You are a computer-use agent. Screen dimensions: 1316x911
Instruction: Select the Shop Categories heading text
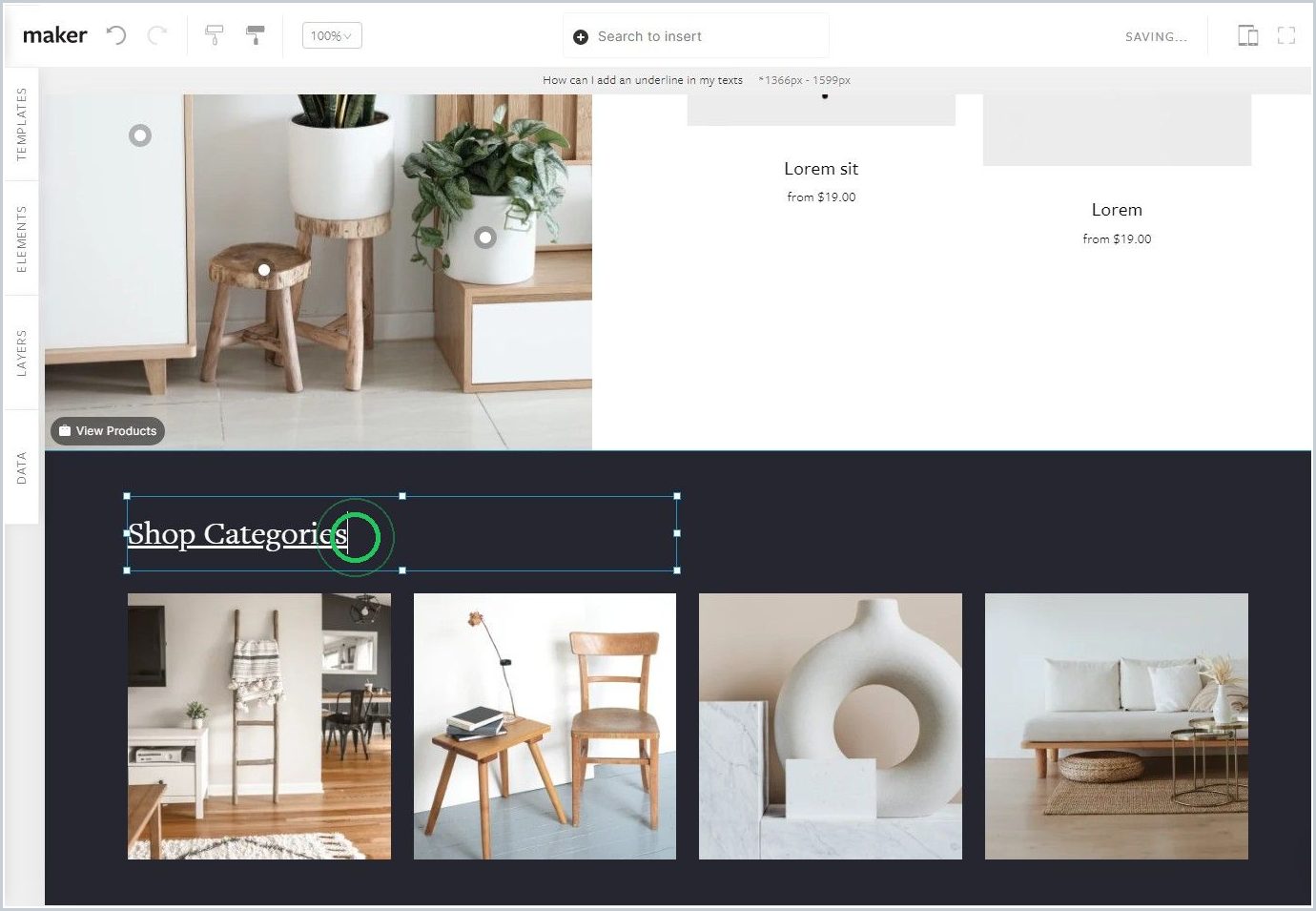click(x=237, y=534)
